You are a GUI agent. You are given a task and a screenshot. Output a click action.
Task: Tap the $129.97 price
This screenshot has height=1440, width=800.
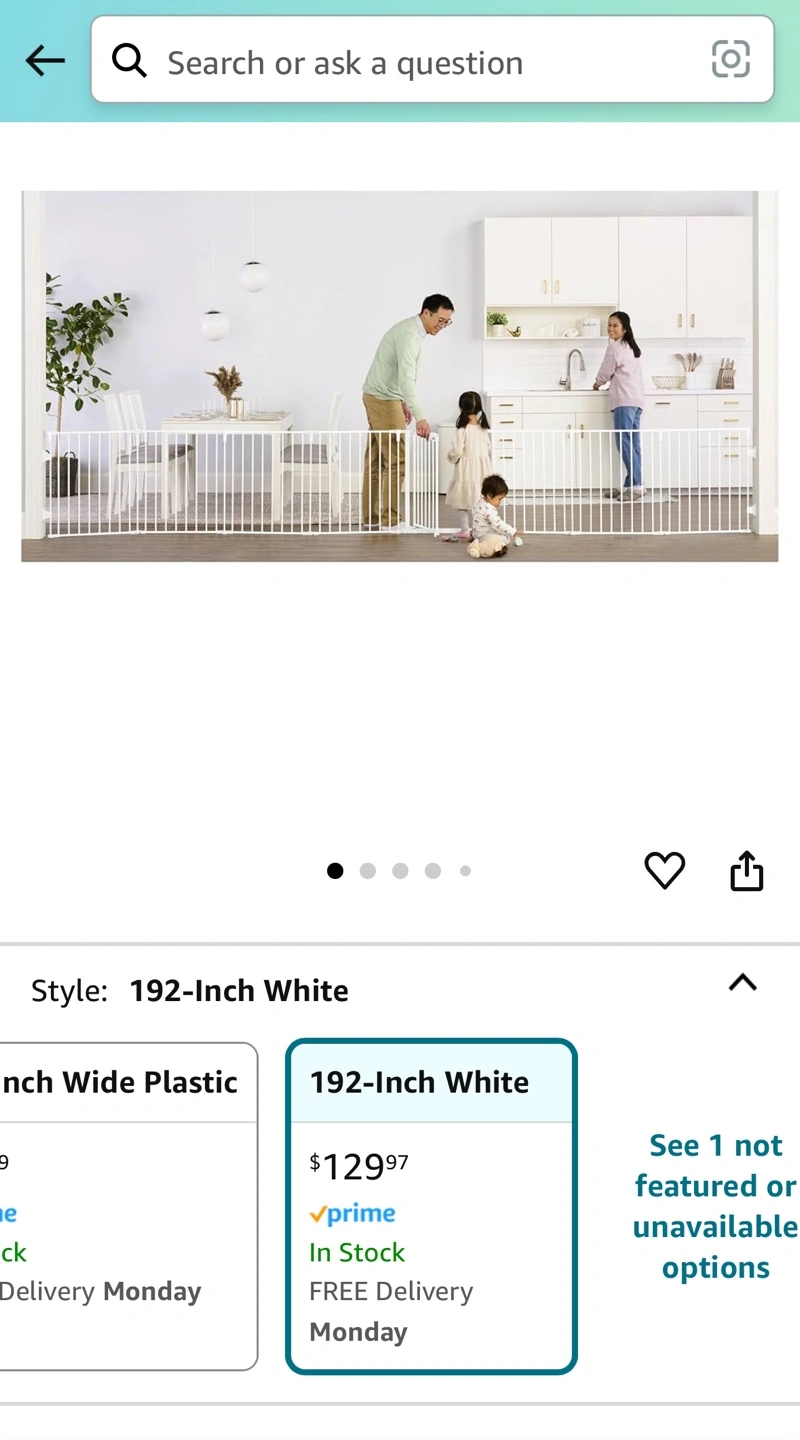click(x=359, y=1166)
